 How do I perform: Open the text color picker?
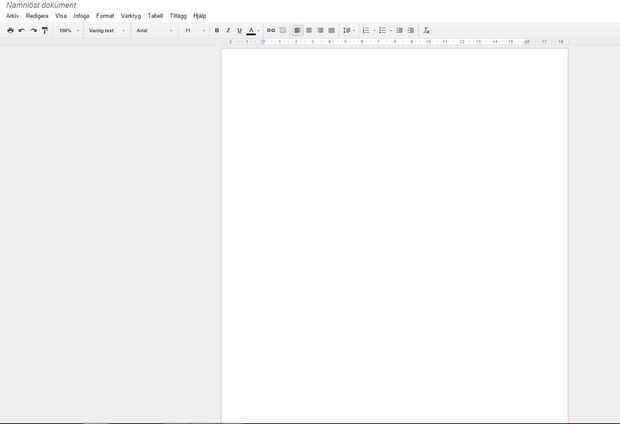(x=251, y=30)
